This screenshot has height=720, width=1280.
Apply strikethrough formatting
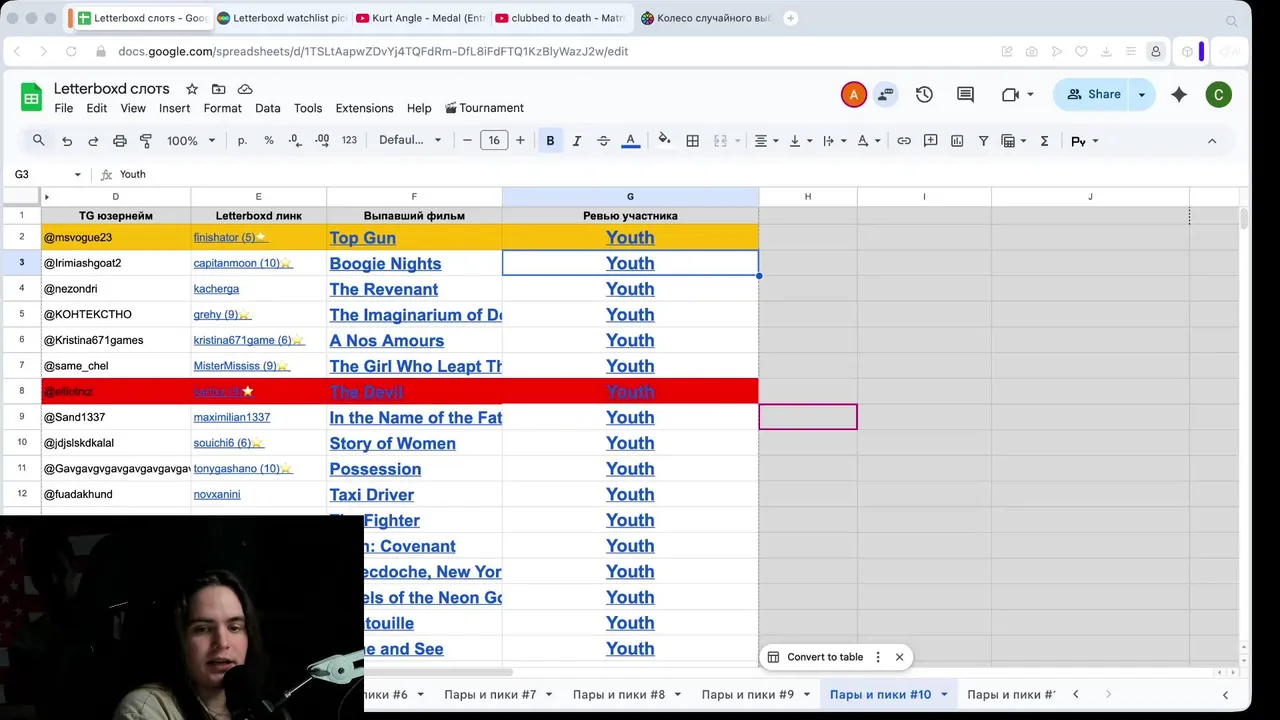tap(603, 141)
